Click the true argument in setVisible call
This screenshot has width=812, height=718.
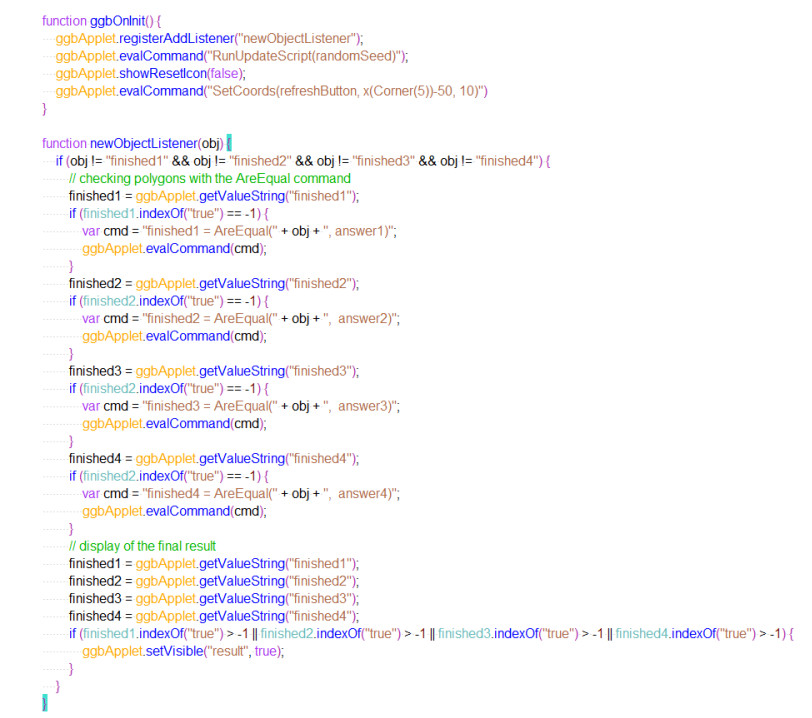tap(263, 651)
